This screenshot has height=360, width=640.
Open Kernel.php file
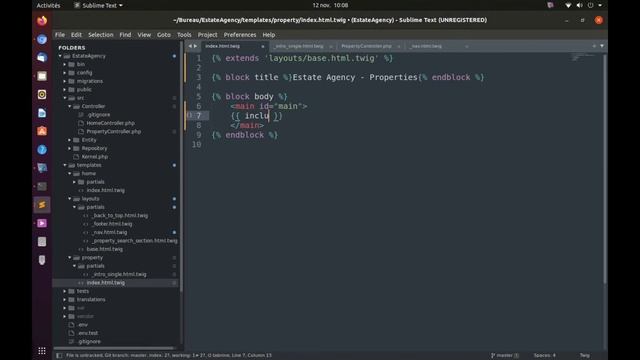tap(95, 157)
